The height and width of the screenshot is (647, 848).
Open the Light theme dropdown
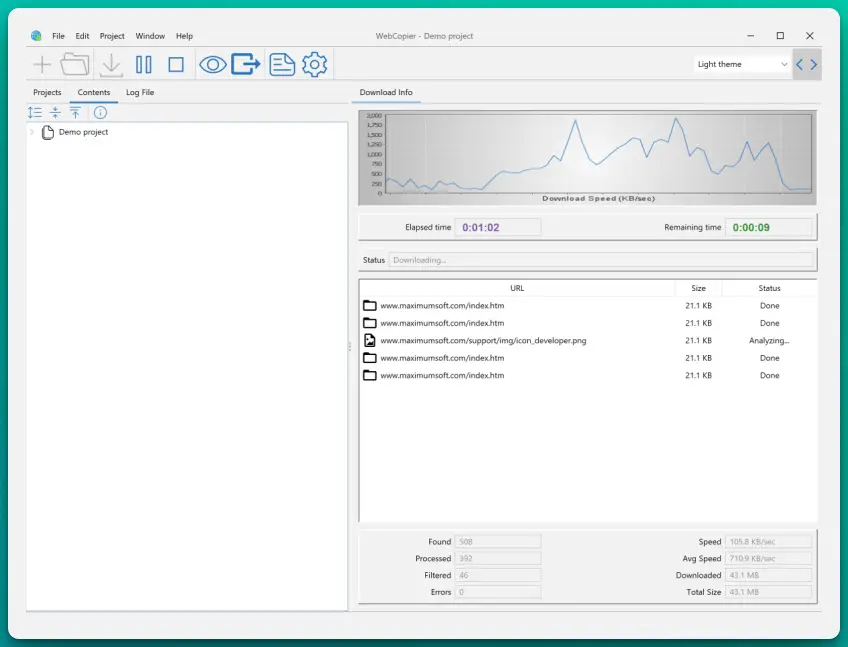click(x=743, y=64)
